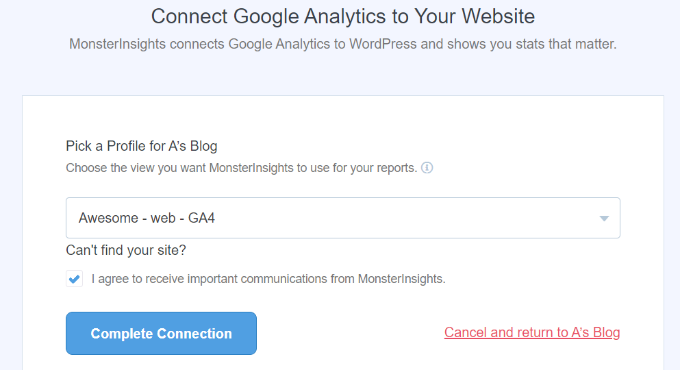Click the Complete Connection button
The height and width of the screenshot is (370, 680).
pos(161,333)
